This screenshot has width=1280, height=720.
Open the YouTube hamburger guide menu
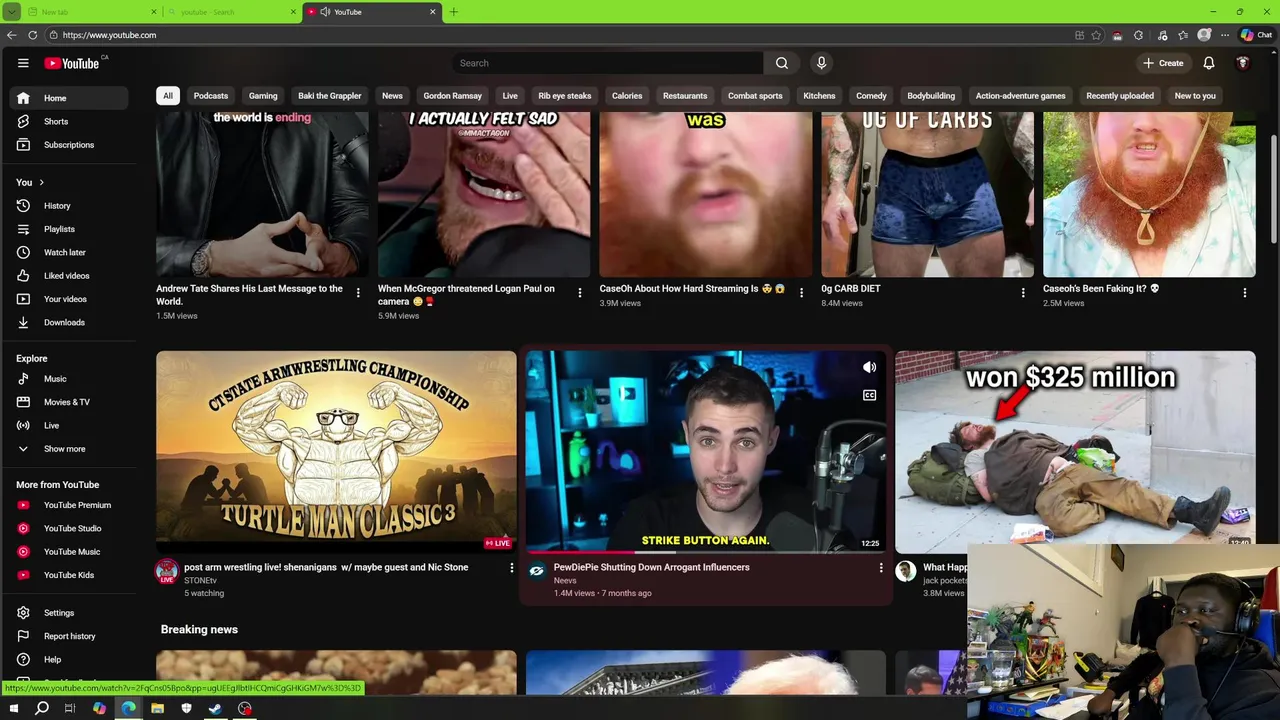(23, 63)
